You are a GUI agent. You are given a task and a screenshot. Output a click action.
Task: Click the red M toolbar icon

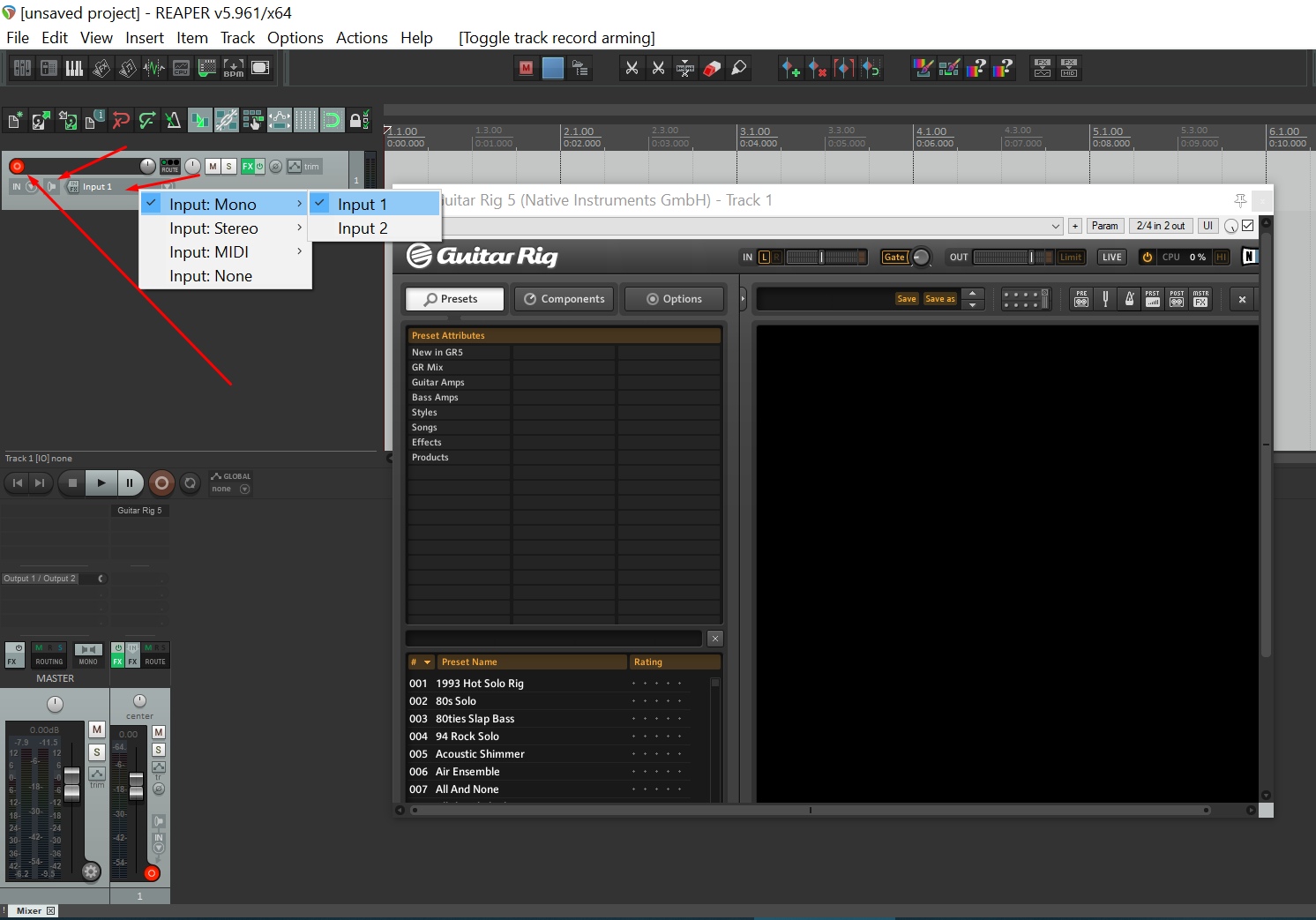[x=527, y=68]
